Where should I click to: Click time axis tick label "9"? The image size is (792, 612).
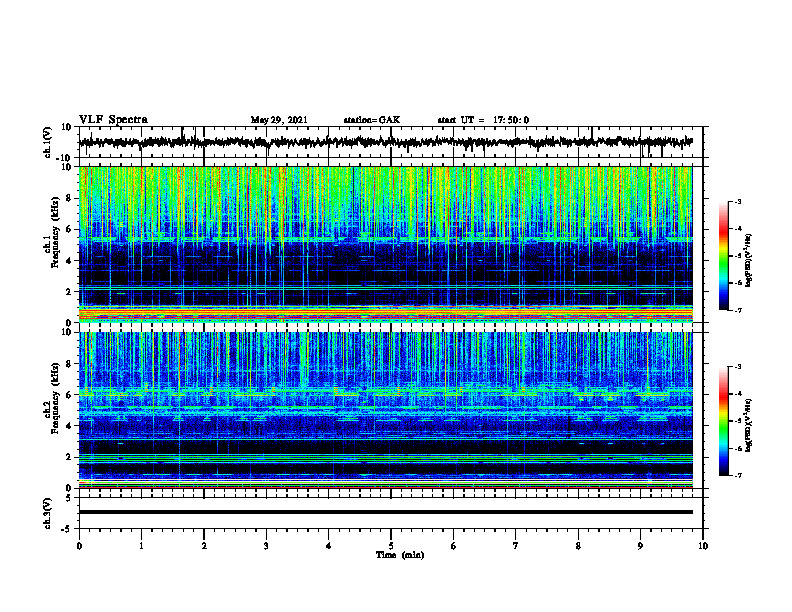pyautogui.click(x=640, y=546)
